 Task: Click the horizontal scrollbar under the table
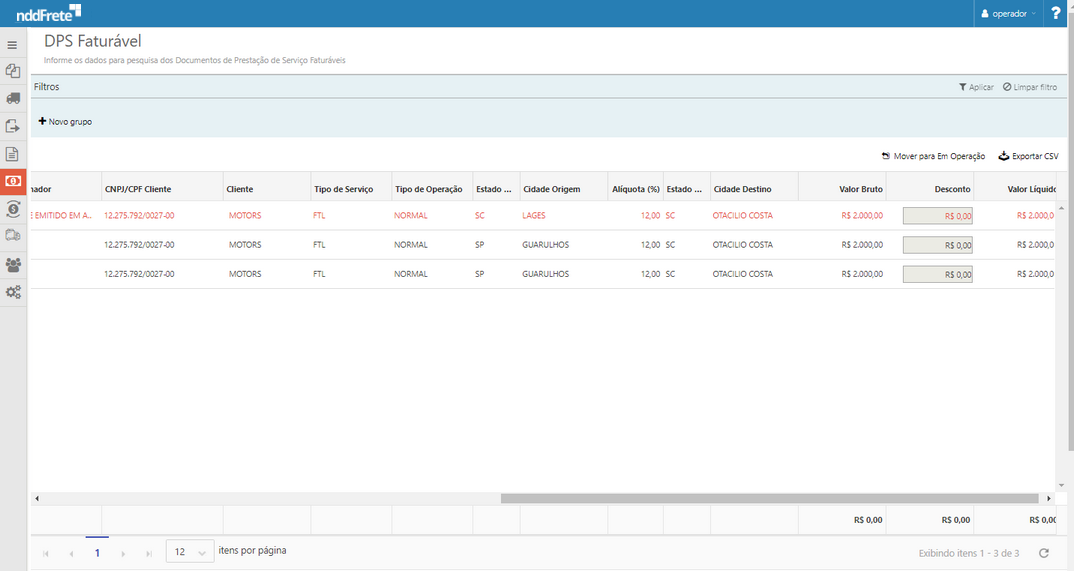(769, 498)
